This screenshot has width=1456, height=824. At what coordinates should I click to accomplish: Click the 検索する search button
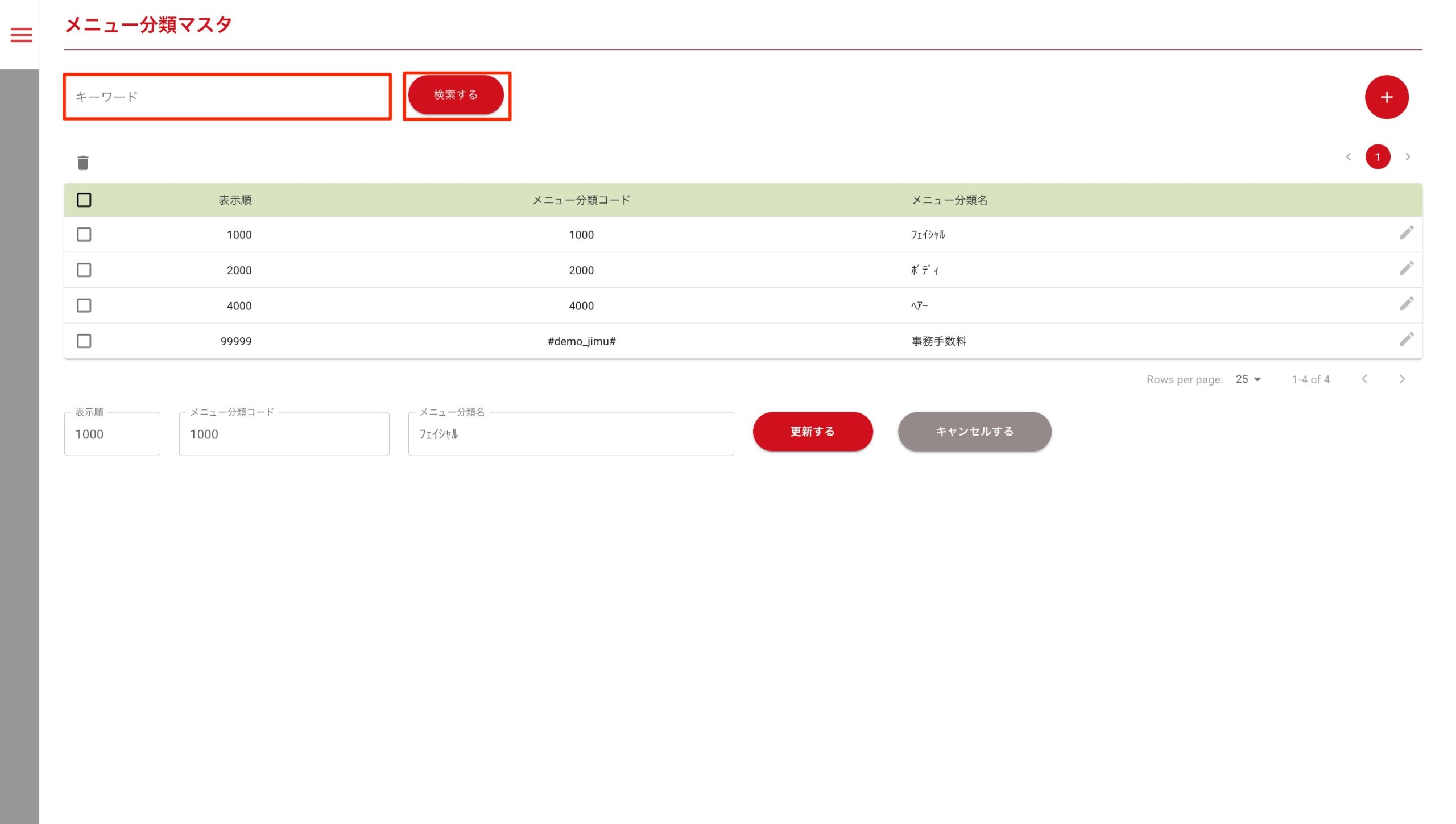click(x=456, y=95)
